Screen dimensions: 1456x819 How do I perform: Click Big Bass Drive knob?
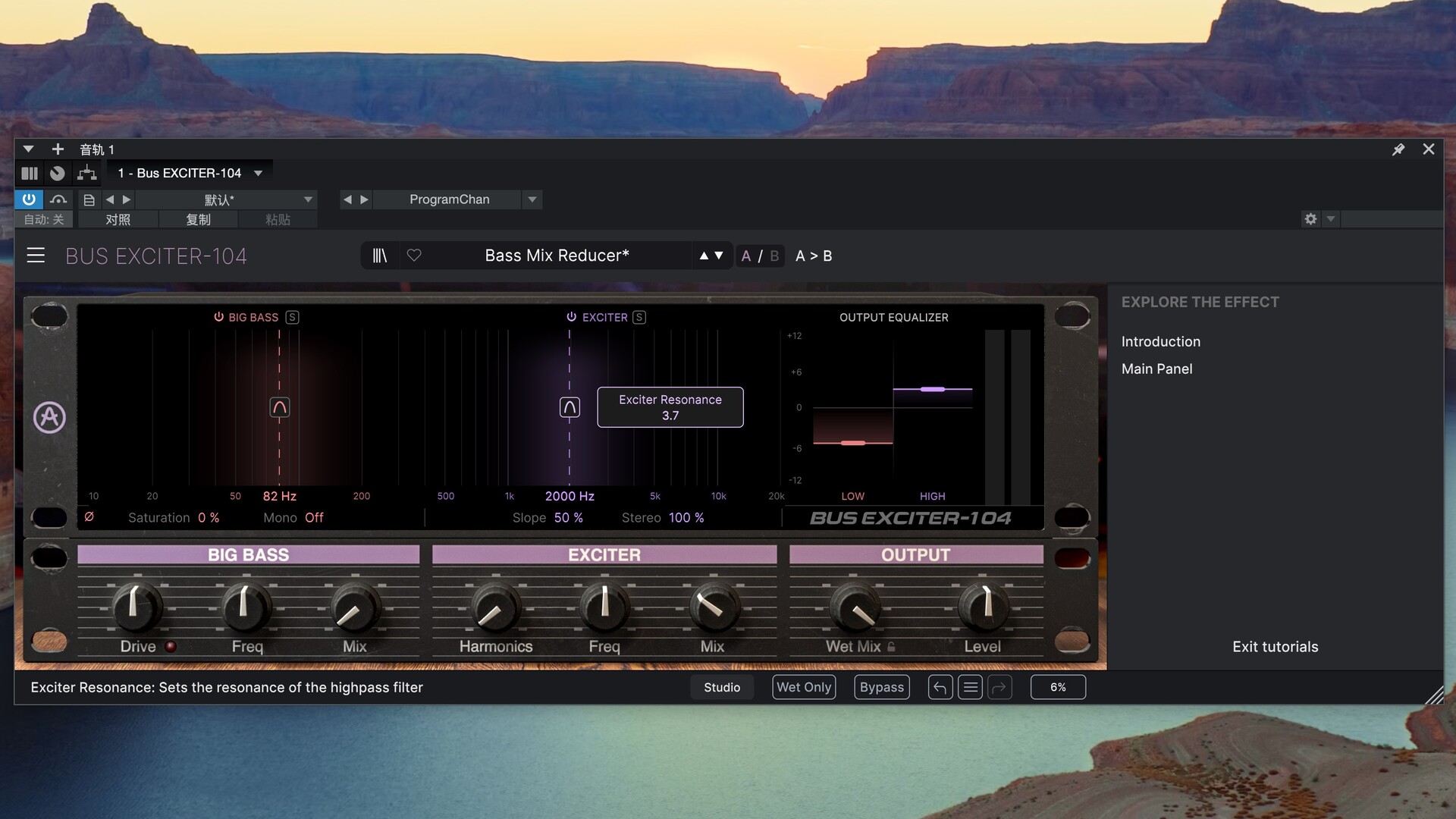[136, 607]
